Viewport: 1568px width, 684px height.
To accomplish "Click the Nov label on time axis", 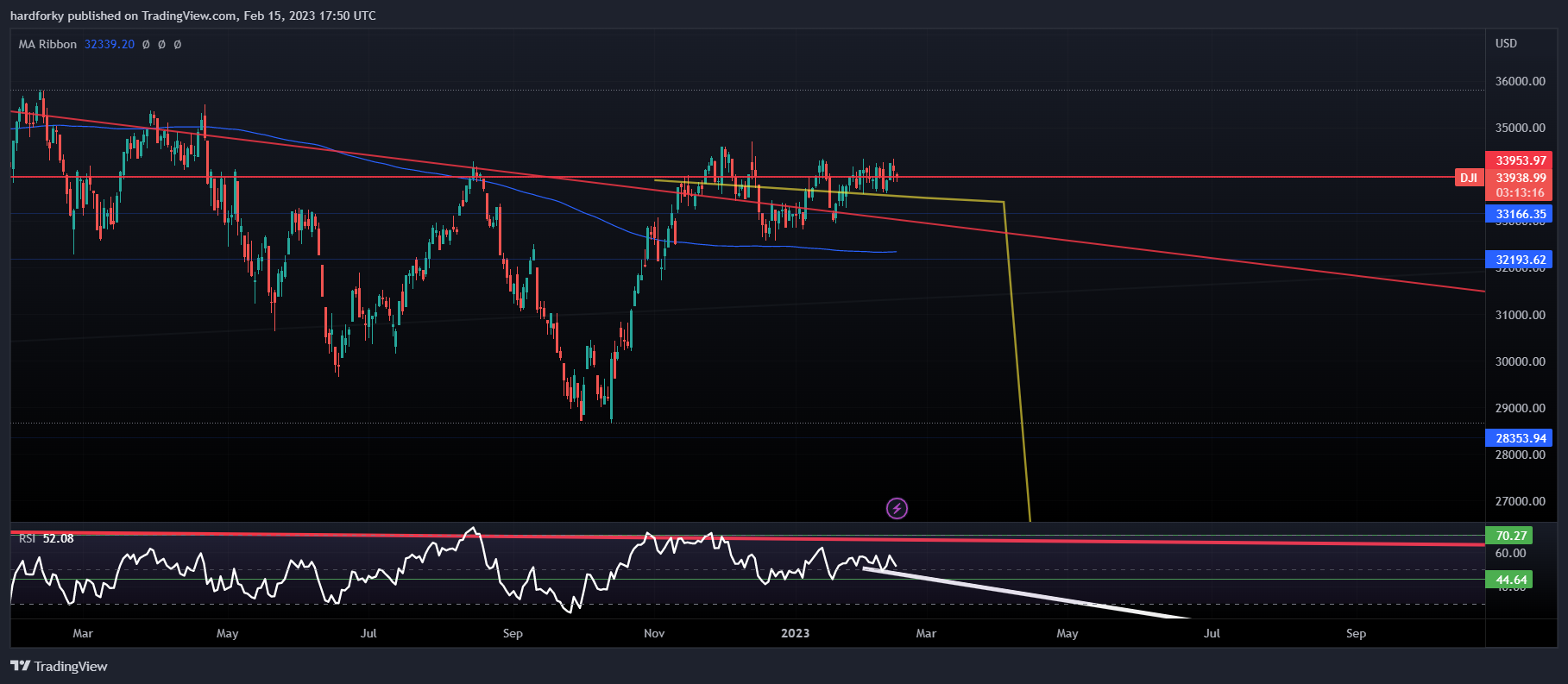I will coord(654,633).
